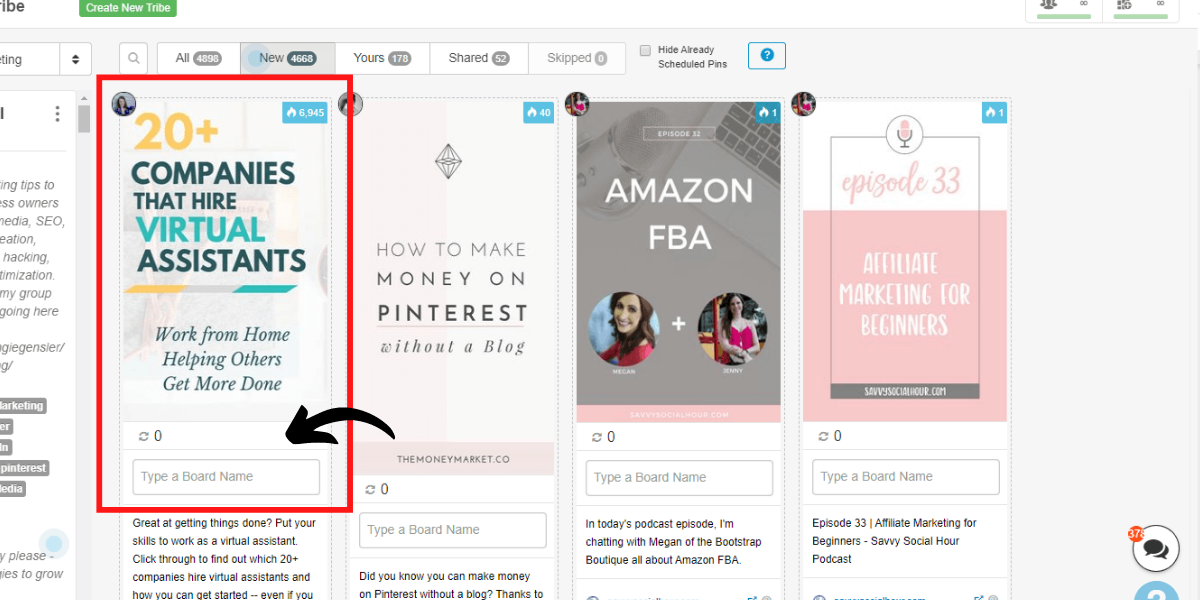The width and height of the screenshot is (1200, 600).
Task: Open the Skipped 0 tab
Action: pos(577,58)
